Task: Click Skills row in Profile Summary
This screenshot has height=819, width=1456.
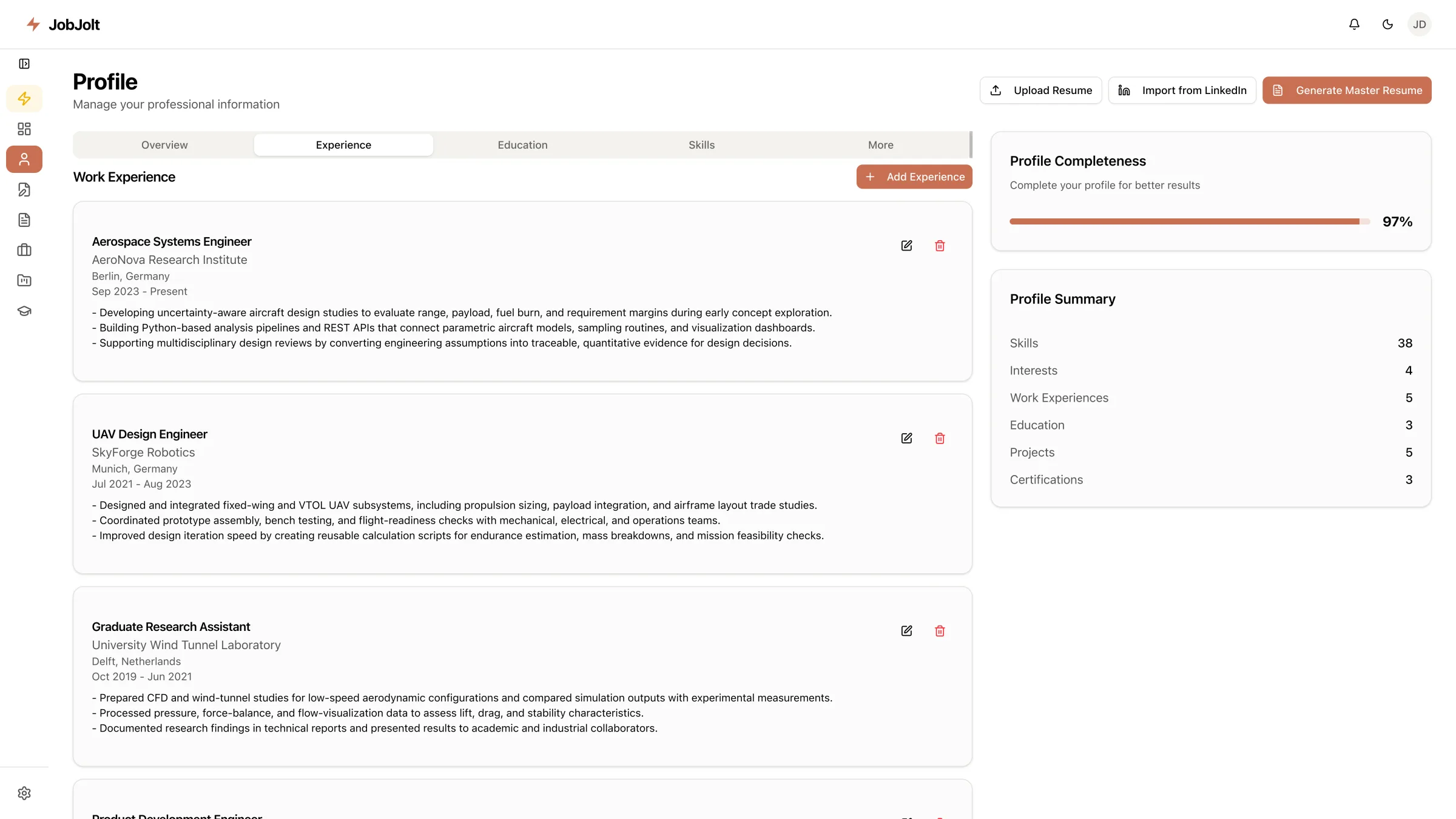Action: (1211, 343)
